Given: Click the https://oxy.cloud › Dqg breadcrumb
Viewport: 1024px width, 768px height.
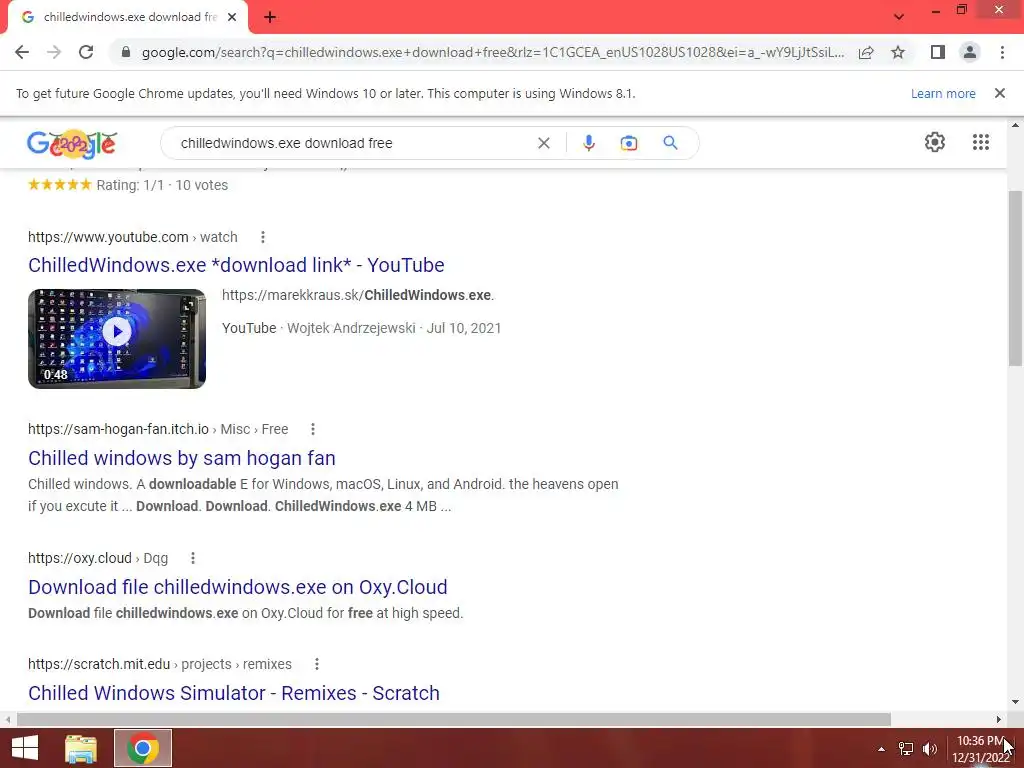Looking at the screenshot, I should click(98, 558).
